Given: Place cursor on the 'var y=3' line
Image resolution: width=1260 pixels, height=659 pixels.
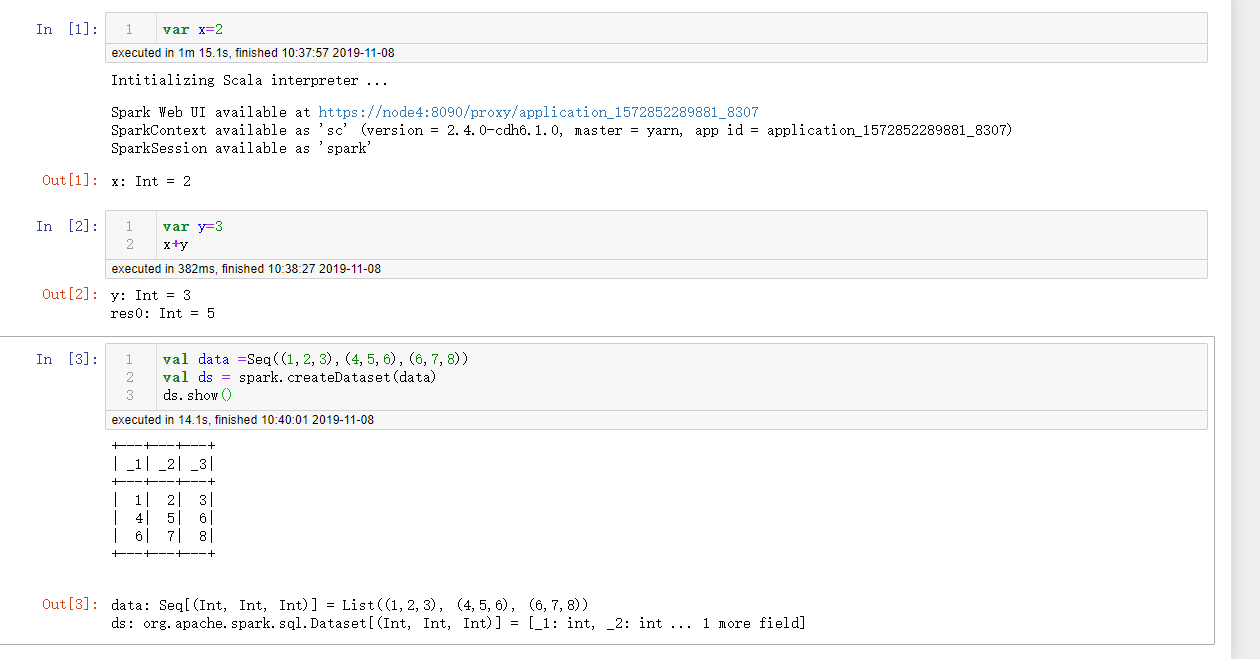Looking at the screenshot, I should point(193,227).
